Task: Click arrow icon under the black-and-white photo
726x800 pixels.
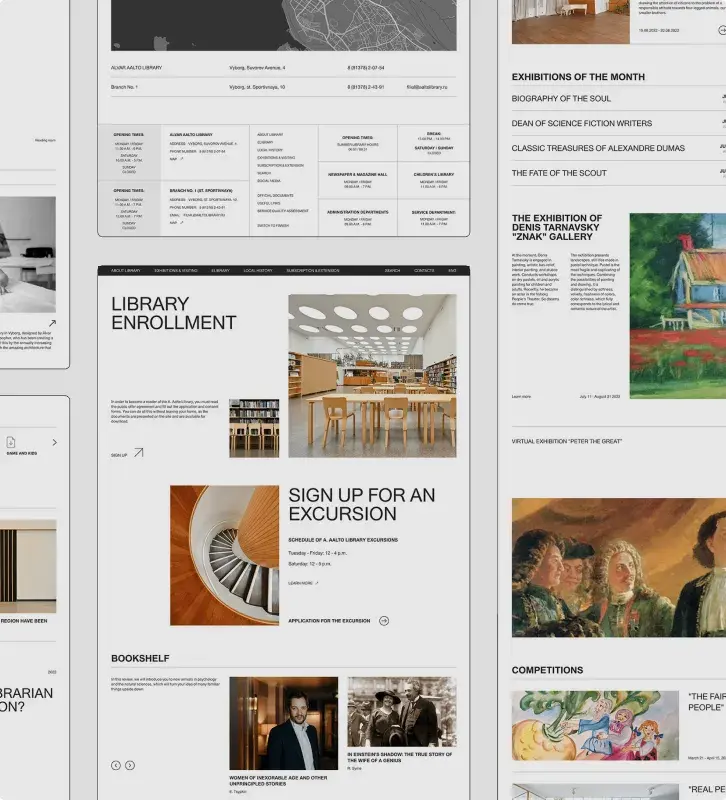Action: [52, 323]
